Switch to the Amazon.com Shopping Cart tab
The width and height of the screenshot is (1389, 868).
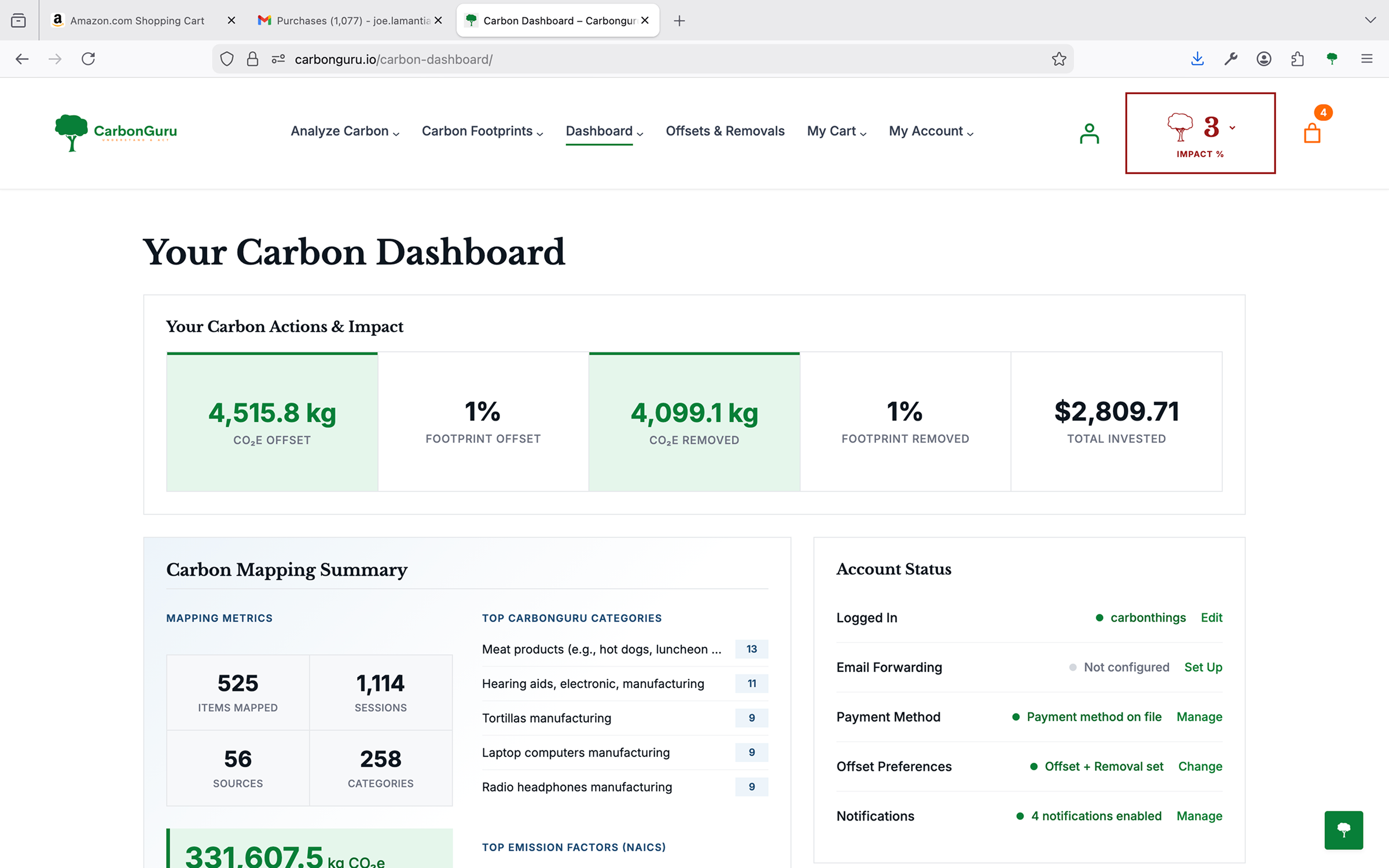point(137,20)
